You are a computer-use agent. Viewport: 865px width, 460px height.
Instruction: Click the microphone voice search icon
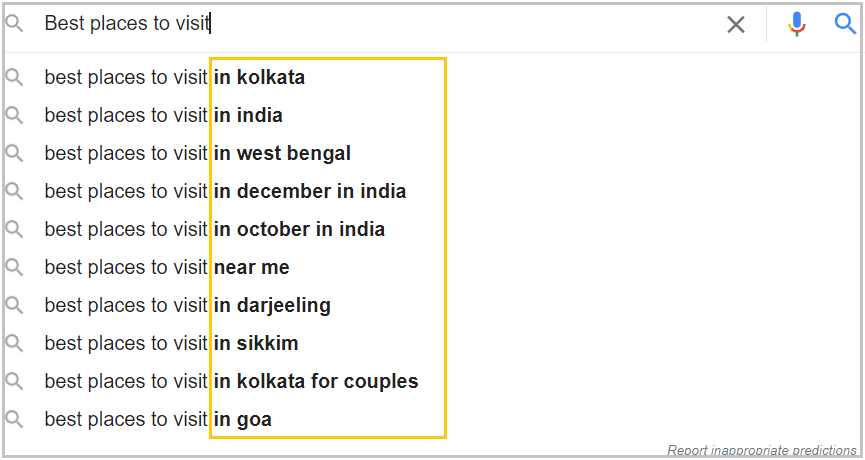[796, 24]
